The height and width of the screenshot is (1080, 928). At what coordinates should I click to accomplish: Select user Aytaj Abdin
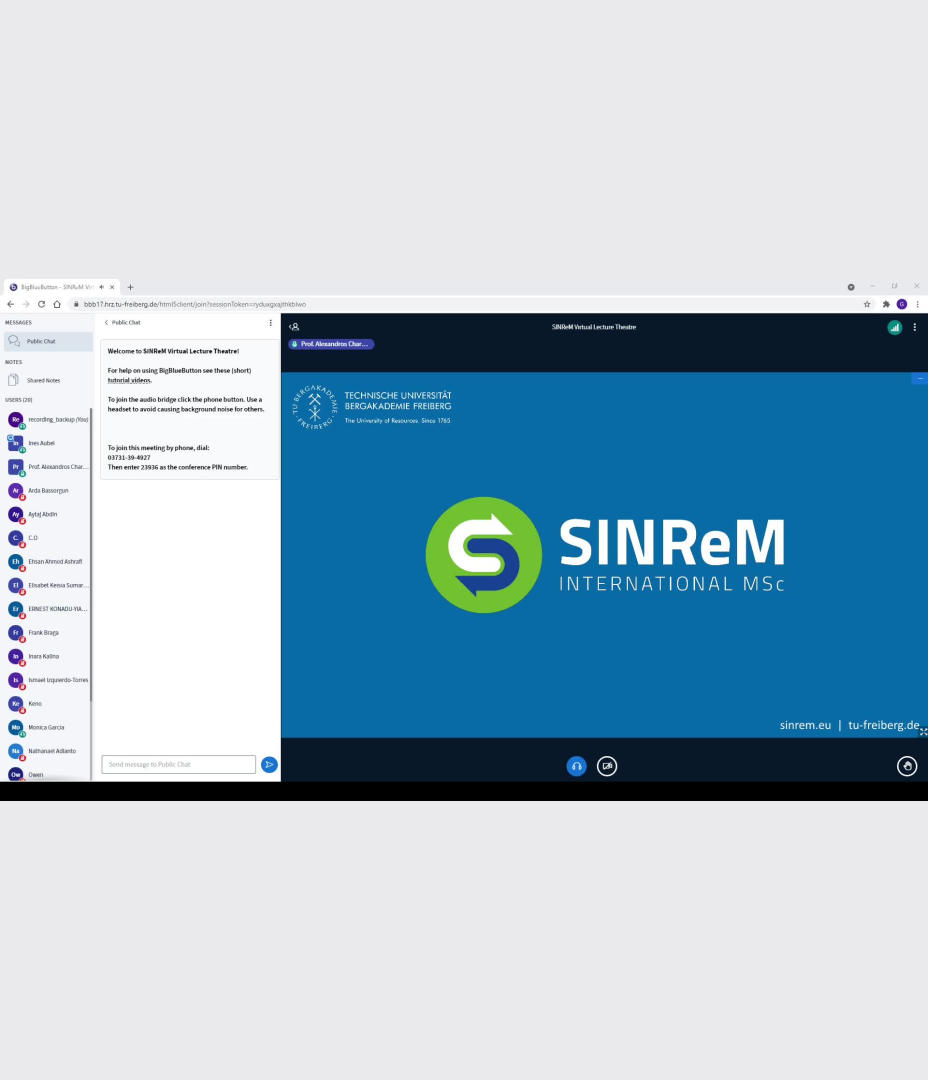[x=48, y=514]
